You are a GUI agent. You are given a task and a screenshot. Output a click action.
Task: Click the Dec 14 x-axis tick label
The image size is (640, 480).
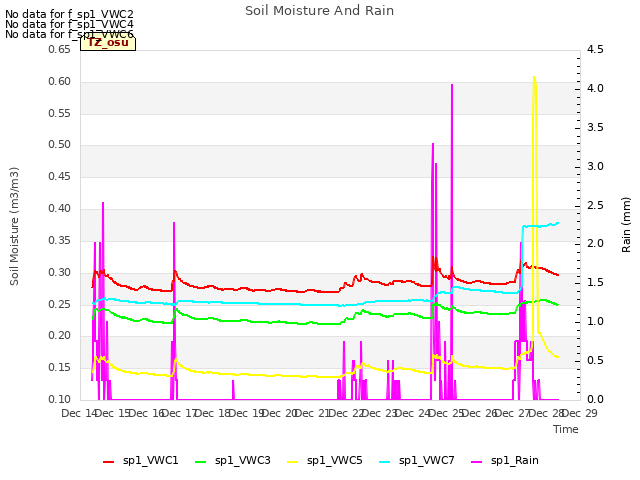79,413
